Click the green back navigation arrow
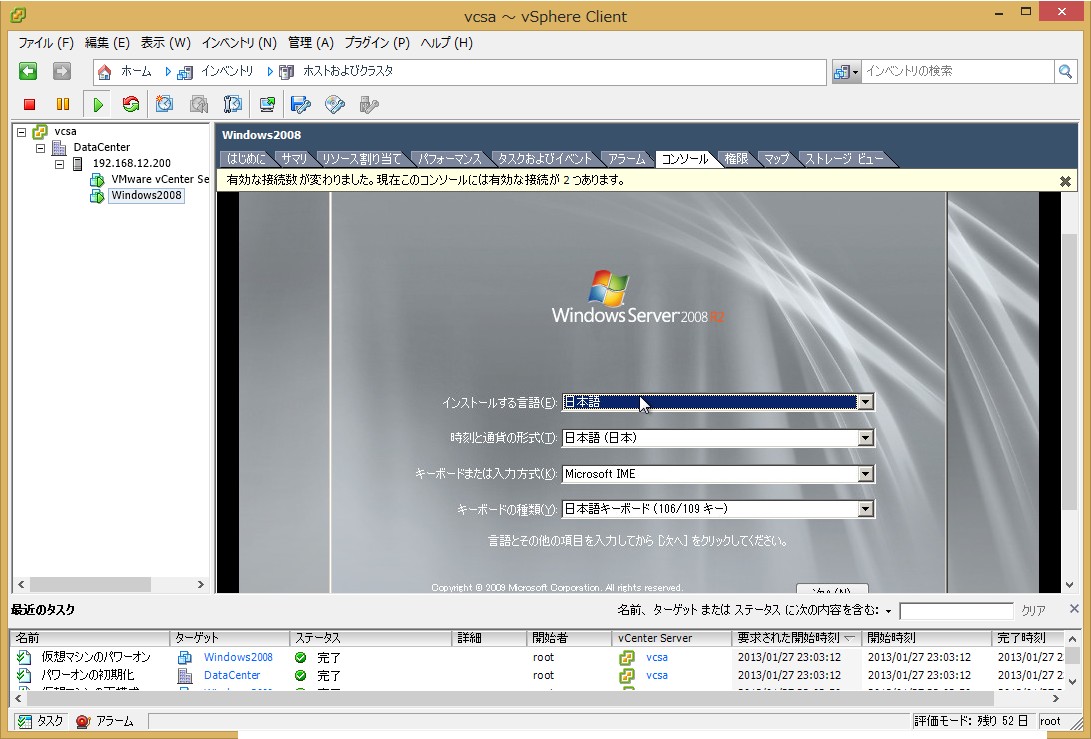Image resolution: width=1091 pixels, height=739 pixels. click(x=28, y=71)
